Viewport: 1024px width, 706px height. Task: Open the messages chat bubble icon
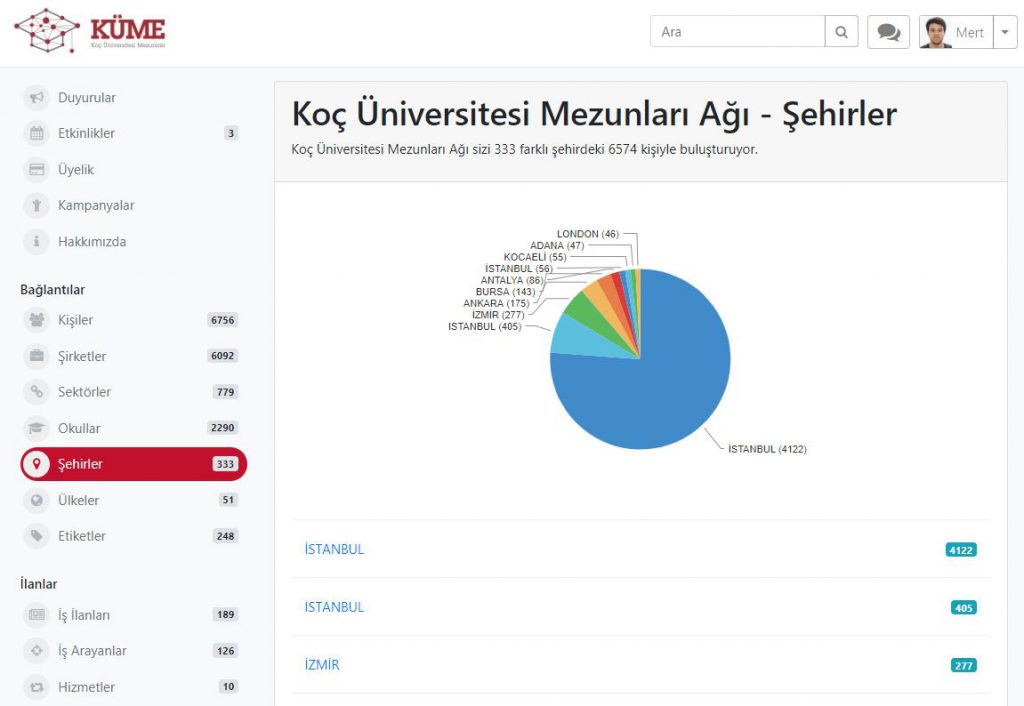point(888,31)
